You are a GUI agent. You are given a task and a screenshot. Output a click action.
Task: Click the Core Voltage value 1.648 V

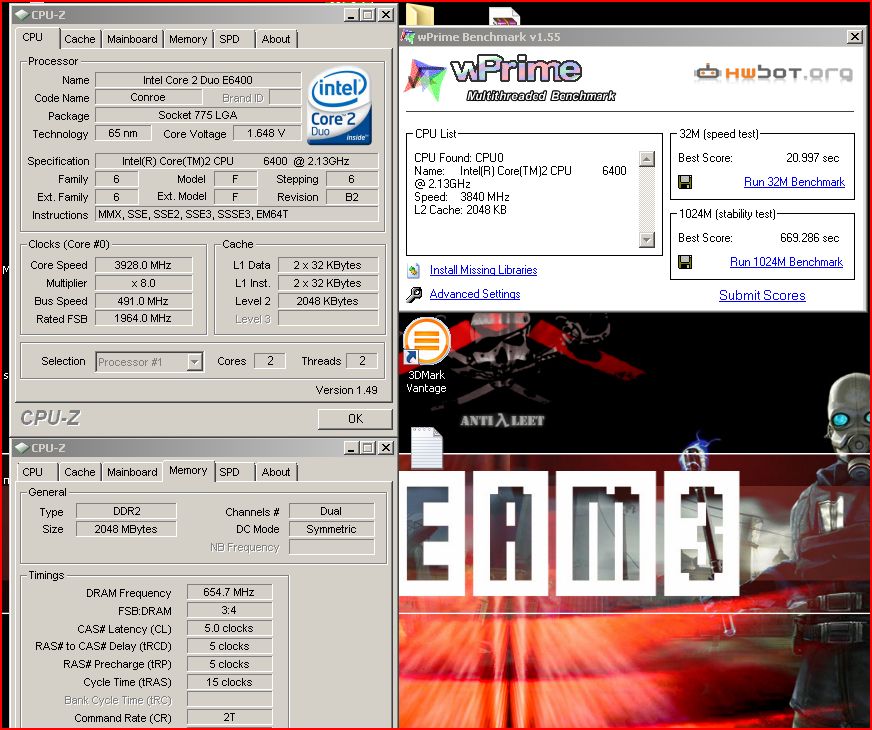[x=266, y=133]
